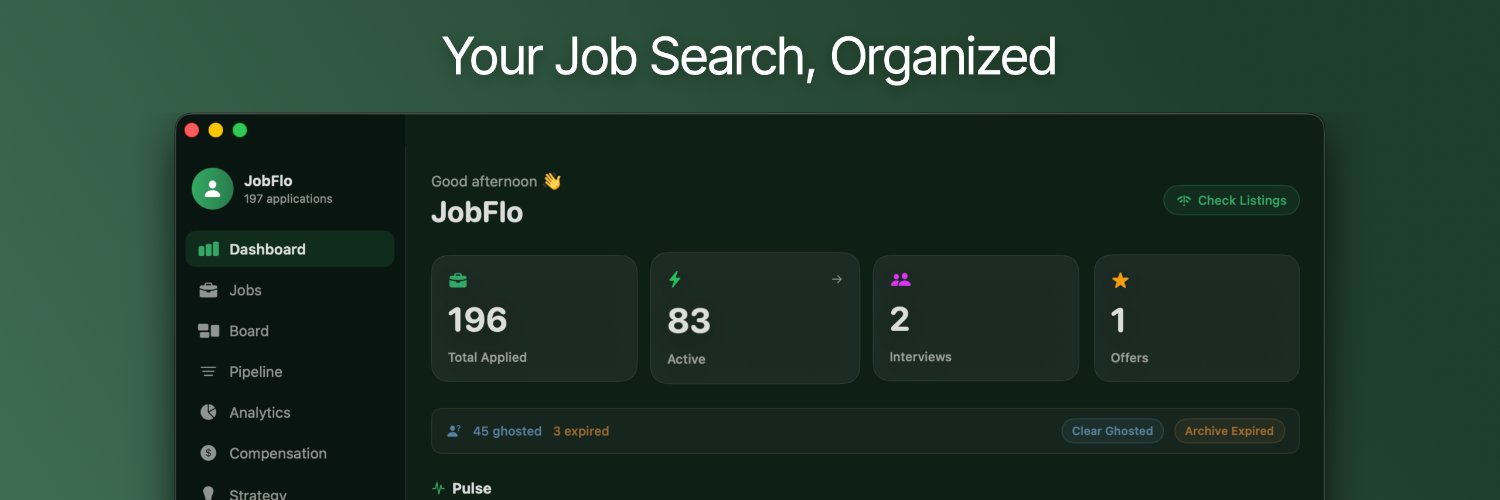Click the arrow icon on the Active card

tap(837, 279)
